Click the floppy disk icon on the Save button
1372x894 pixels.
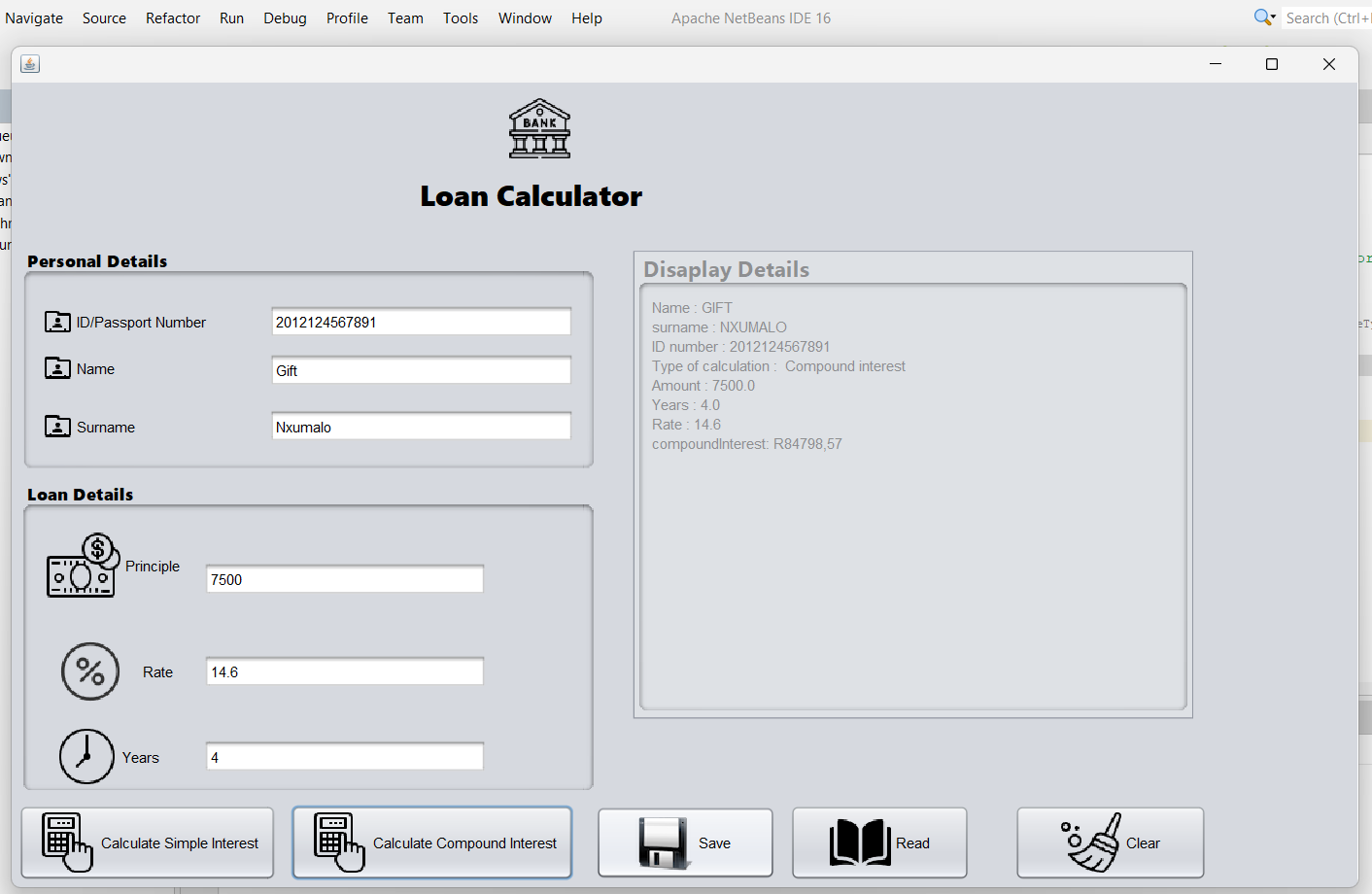pos(661,842)
